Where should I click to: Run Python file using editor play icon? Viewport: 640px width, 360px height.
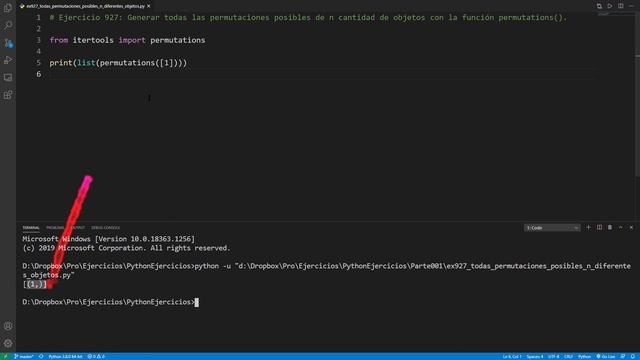click(610, 6)
